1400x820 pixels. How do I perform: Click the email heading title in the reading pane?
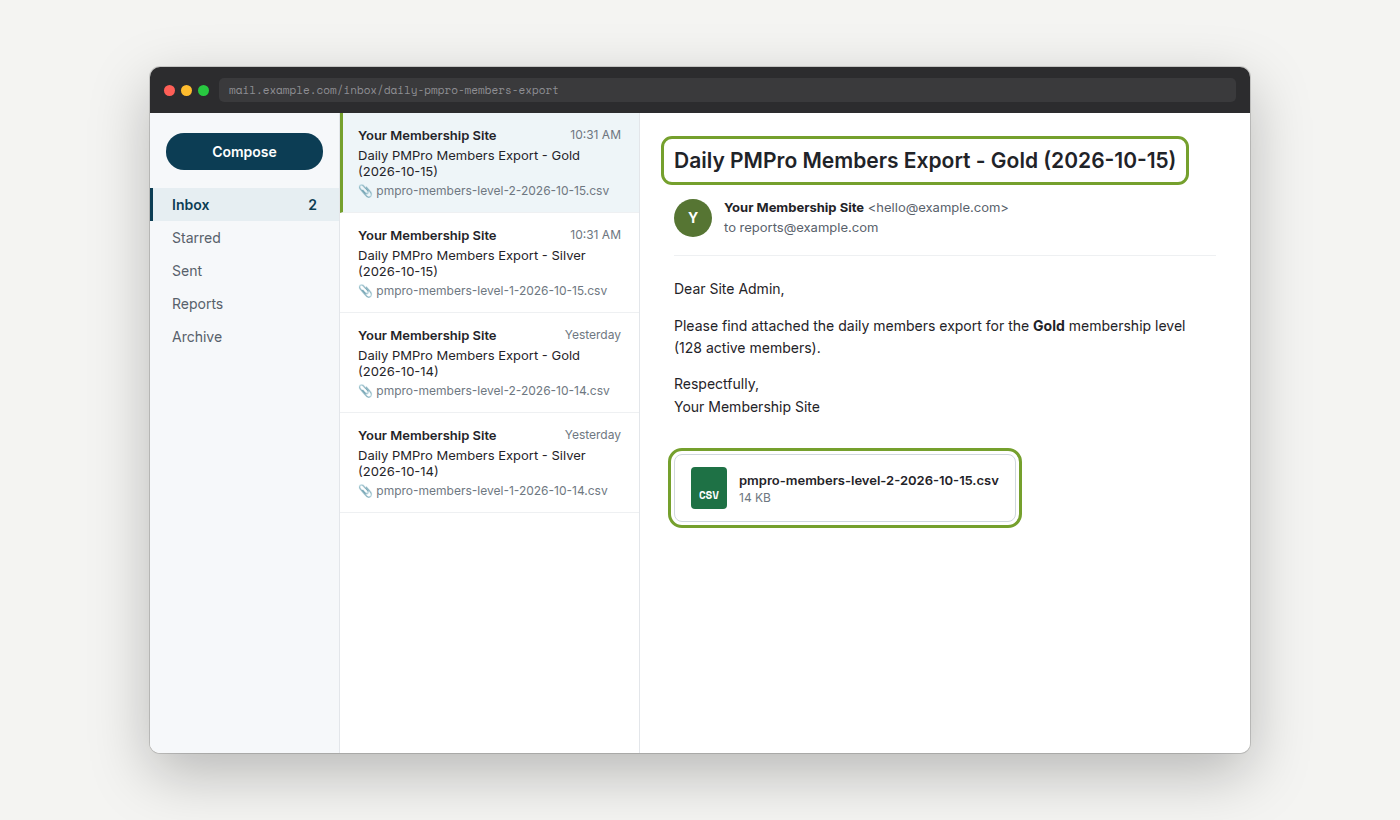[925, 160]
